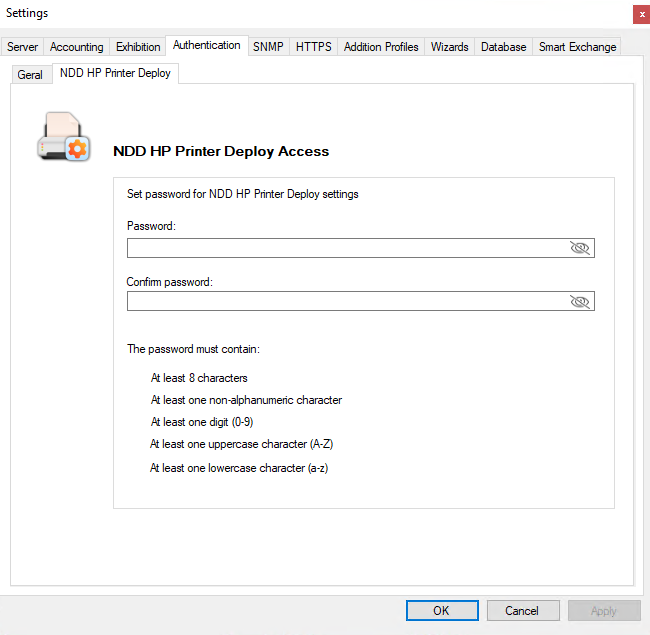Open the Smart Exchange tab

[x=577, y=47]
